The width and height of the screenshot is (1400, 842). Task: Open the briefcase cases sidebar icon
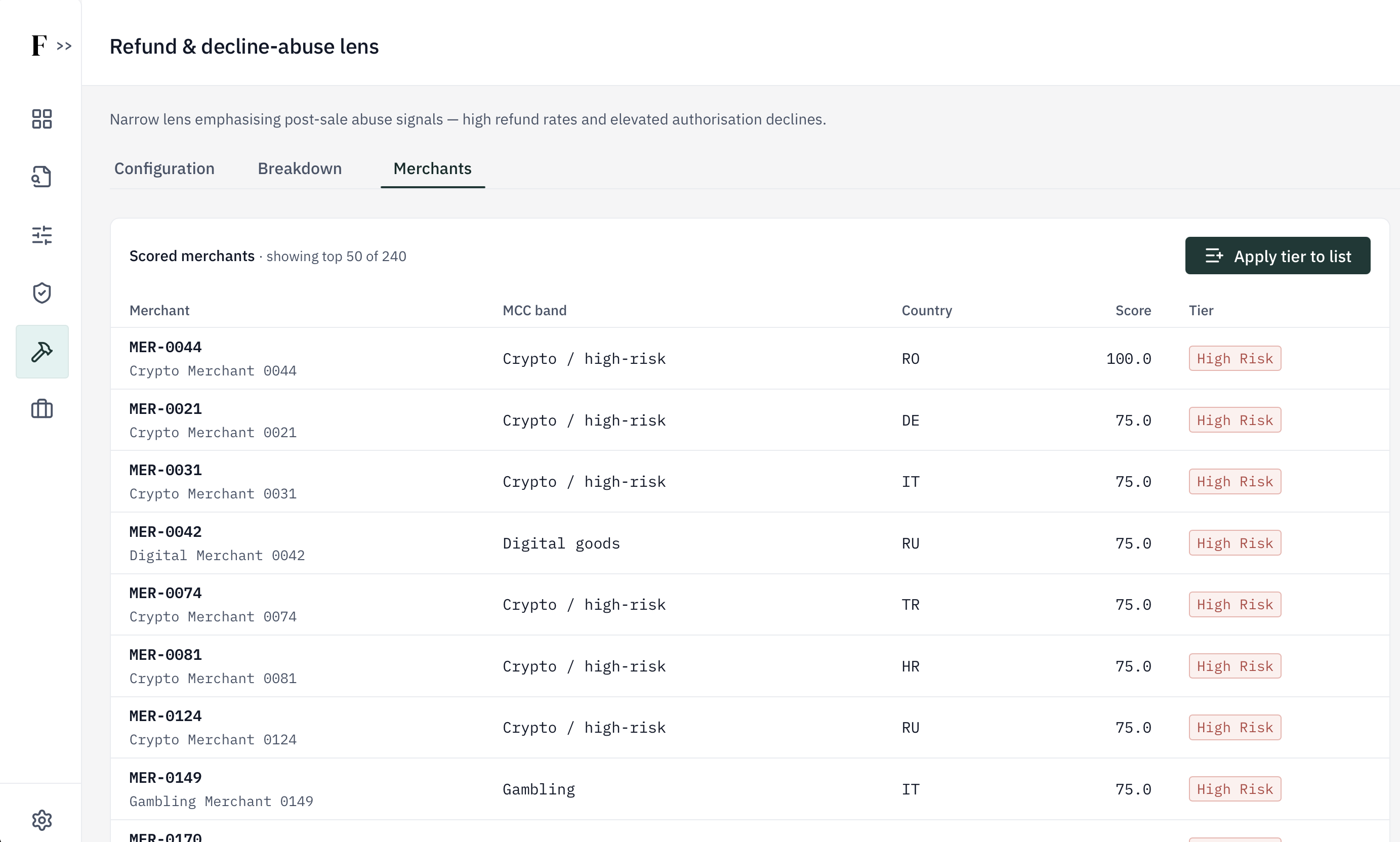point(42,408)
